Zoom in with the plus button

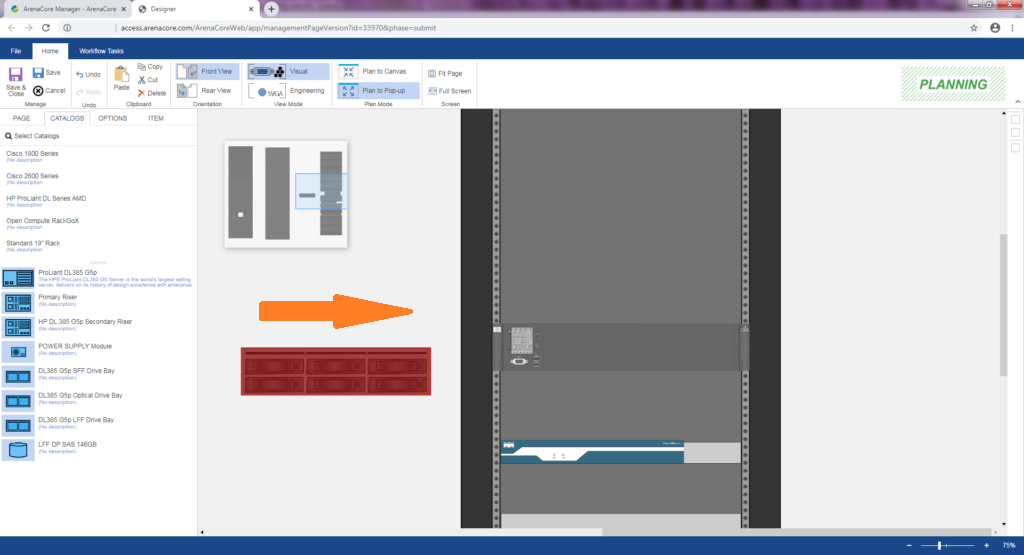986,545
